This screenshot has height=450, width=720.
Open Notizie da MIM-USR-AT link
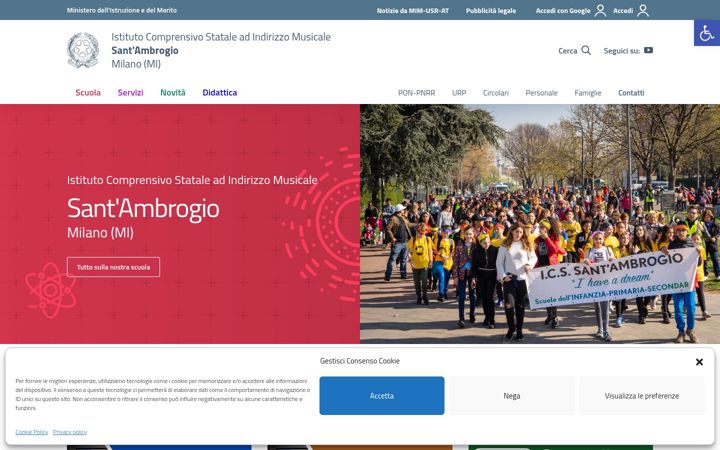point(413,11)
